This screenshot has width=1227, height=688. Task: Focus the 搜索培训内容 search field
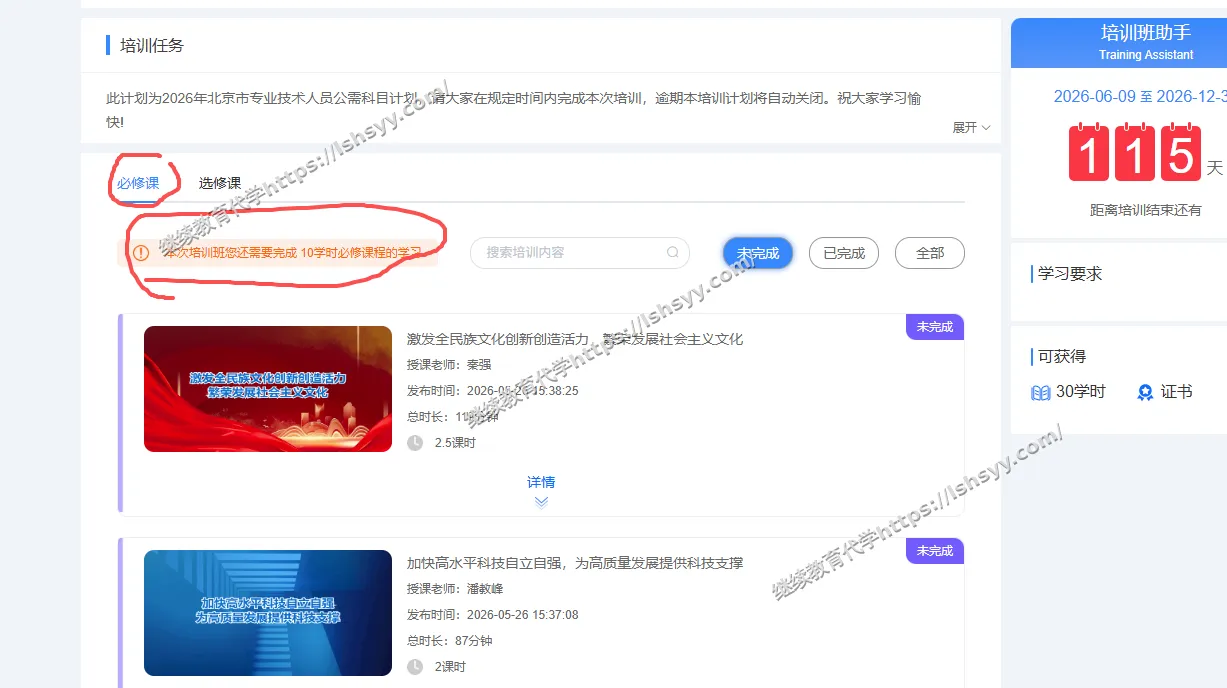(580, 253)
